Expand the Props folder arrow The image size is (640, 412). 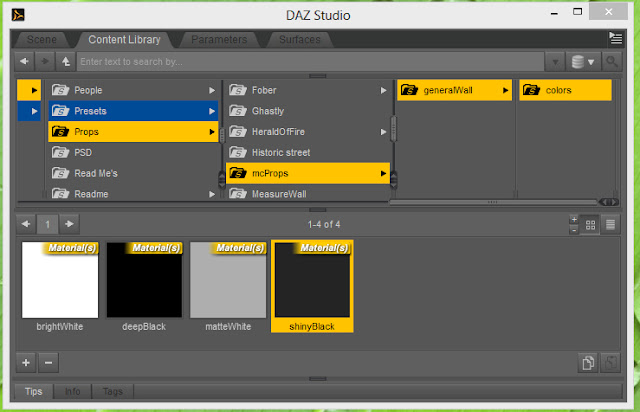pyautogui.click(x=212, y=132)
